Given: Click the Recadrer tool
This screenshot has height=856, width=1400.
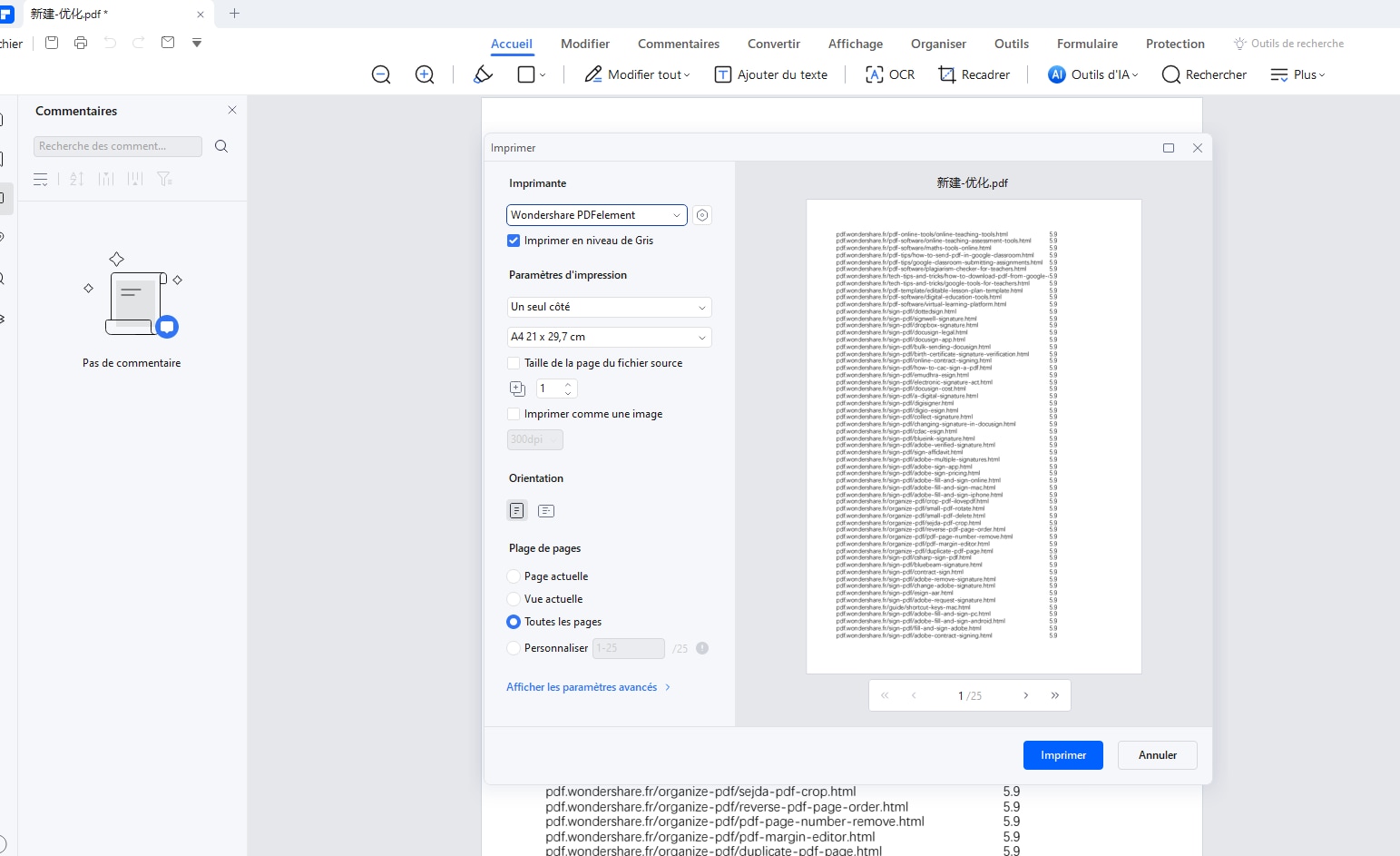Looking at the screenshot, I should click(974, 74).
